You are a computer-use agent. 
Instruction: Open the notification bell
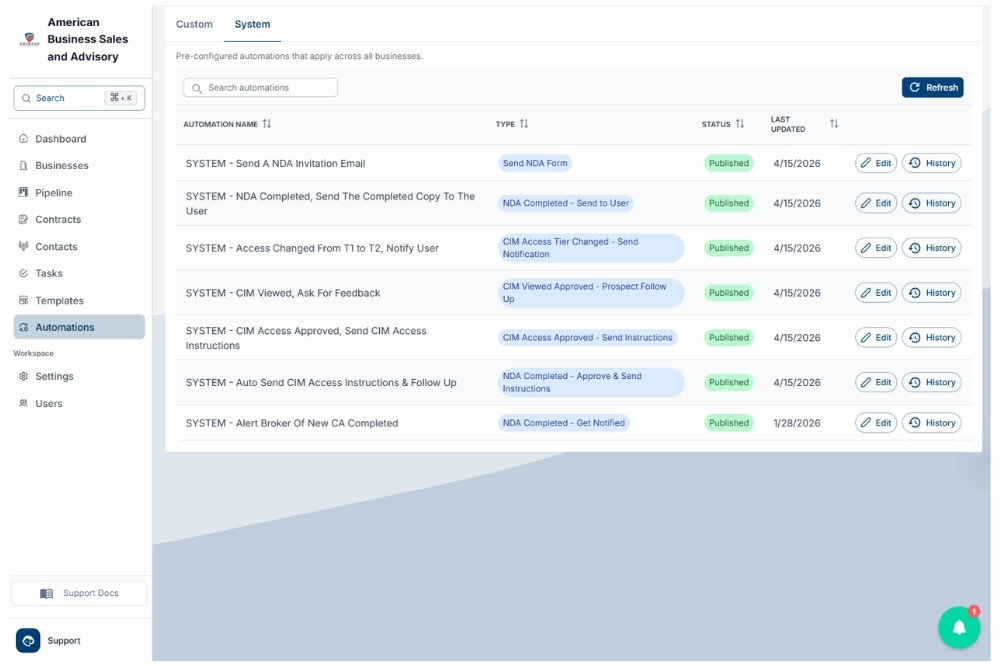(x=959, y=628)
